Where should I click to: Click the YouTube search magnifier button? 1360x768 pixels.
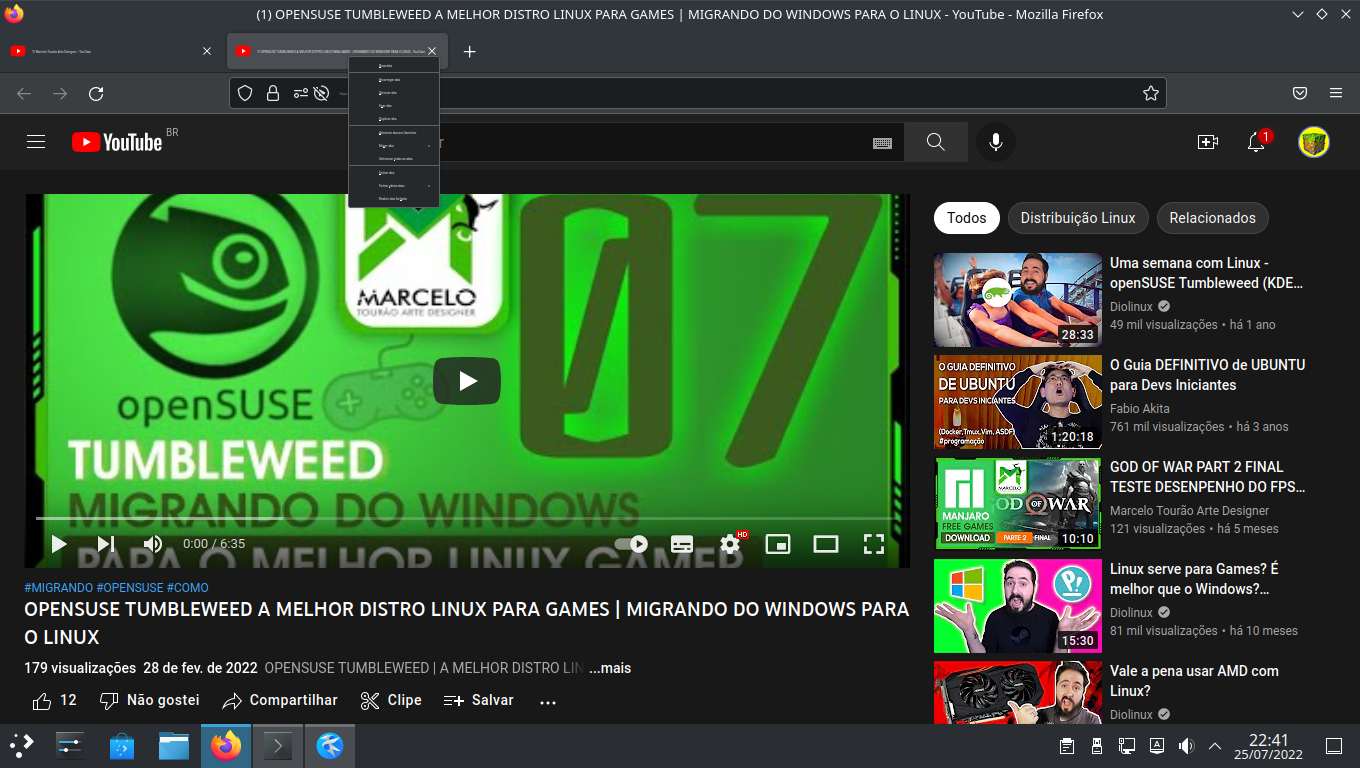(x=936, y=142)
